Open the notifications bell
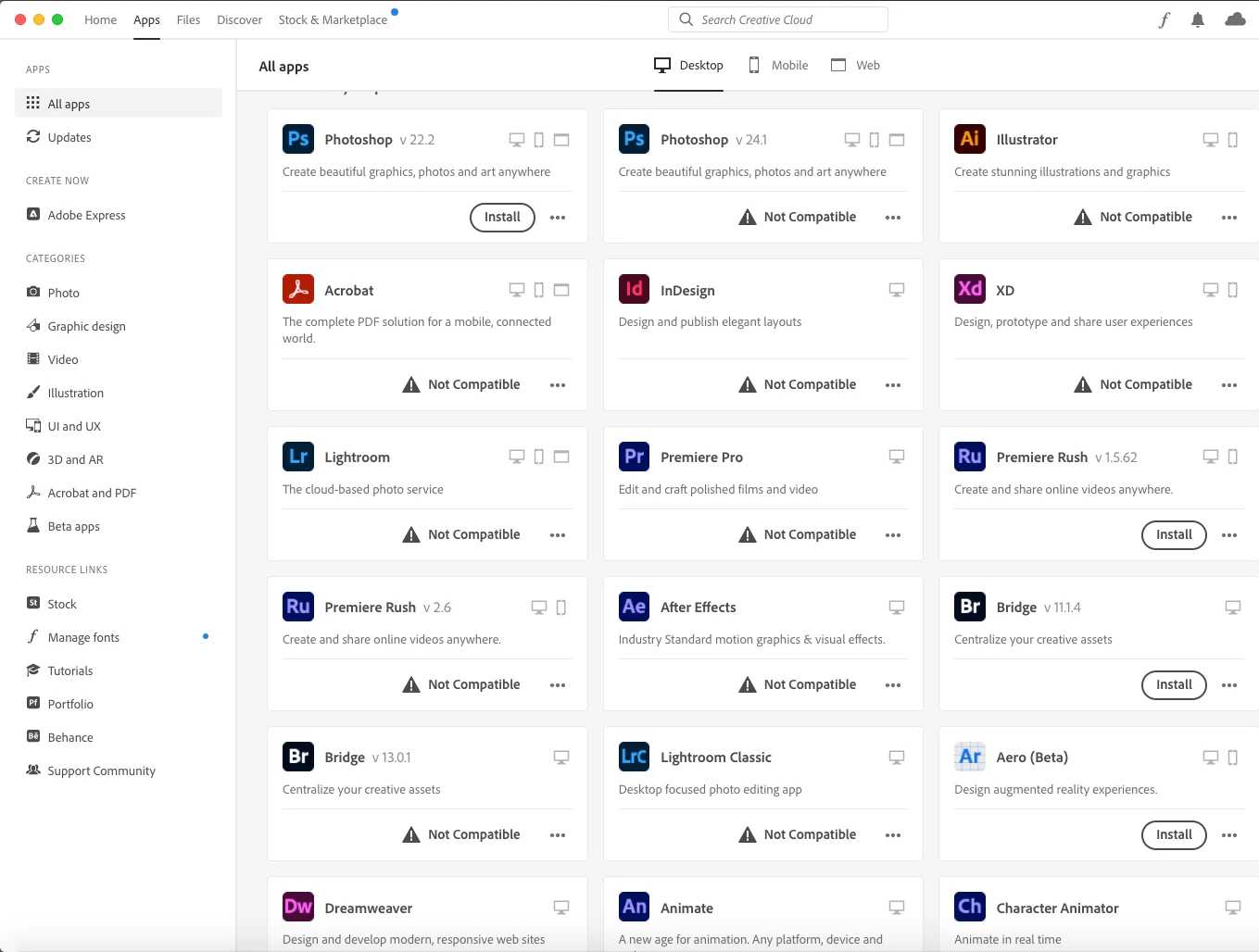The height and width of the screenshot is (952, 1259). point(1198,19)
